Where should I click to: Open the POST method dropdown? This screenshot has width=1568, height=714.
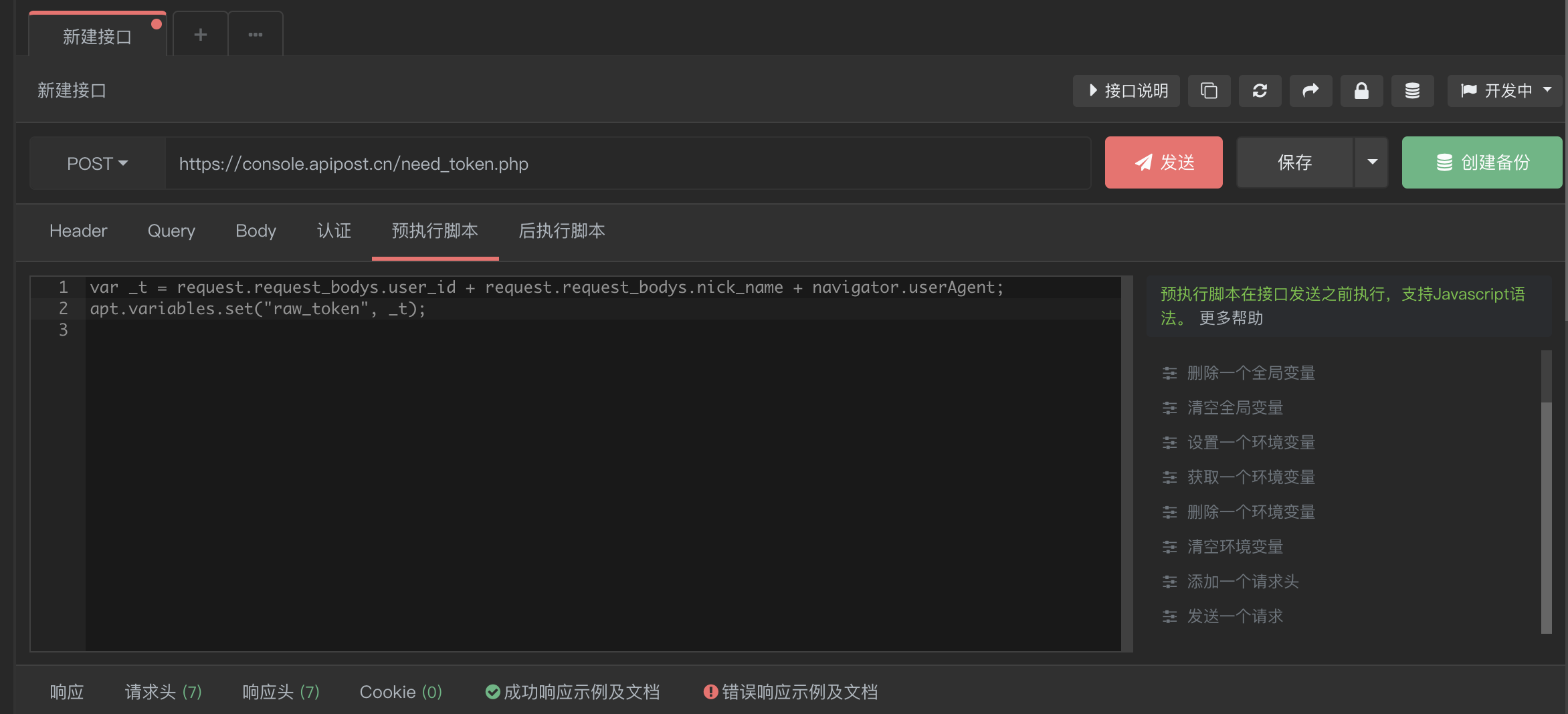click(97, 163)
